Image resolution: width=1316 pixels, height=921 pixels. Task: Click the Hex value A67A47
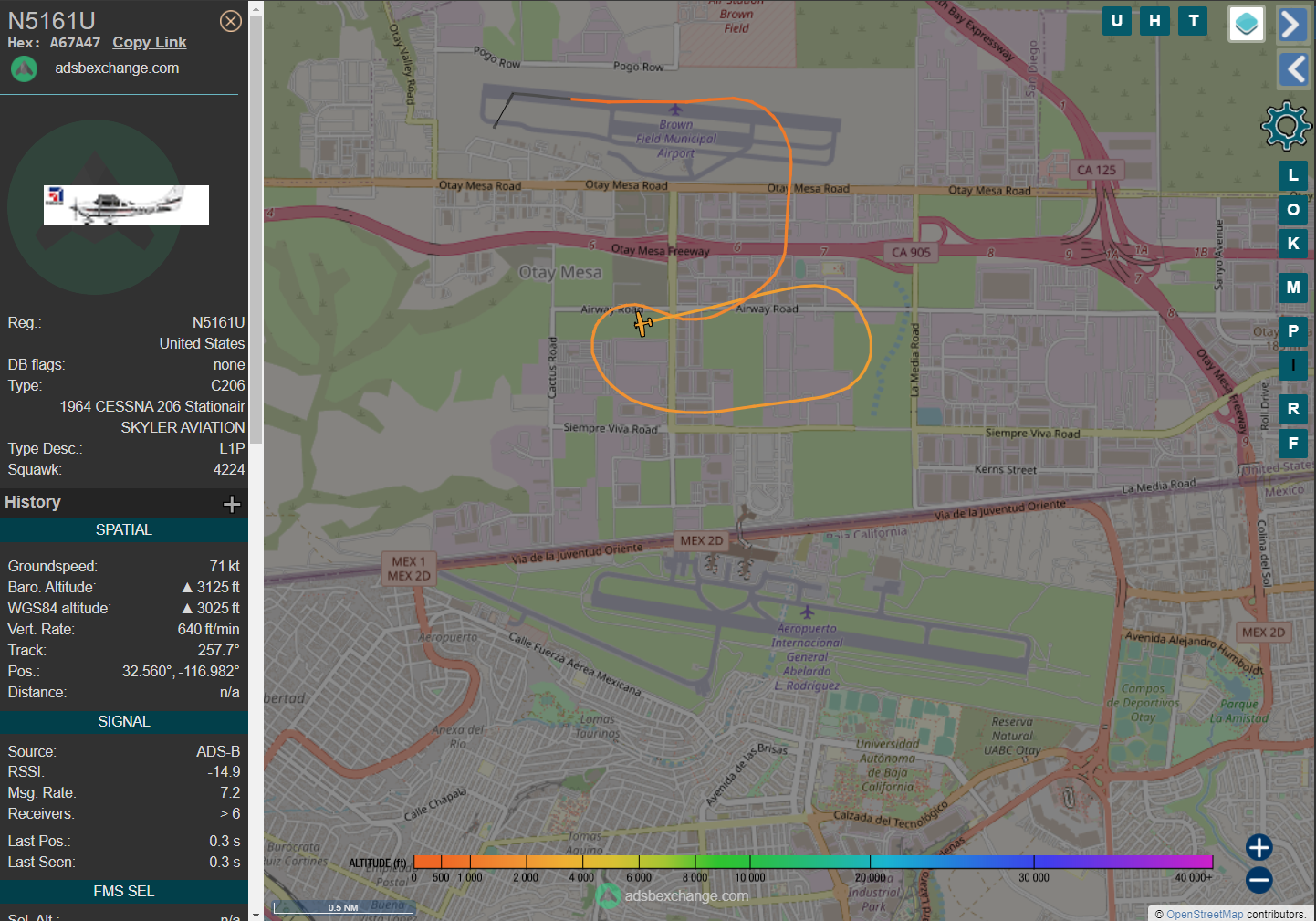point(75,43)
